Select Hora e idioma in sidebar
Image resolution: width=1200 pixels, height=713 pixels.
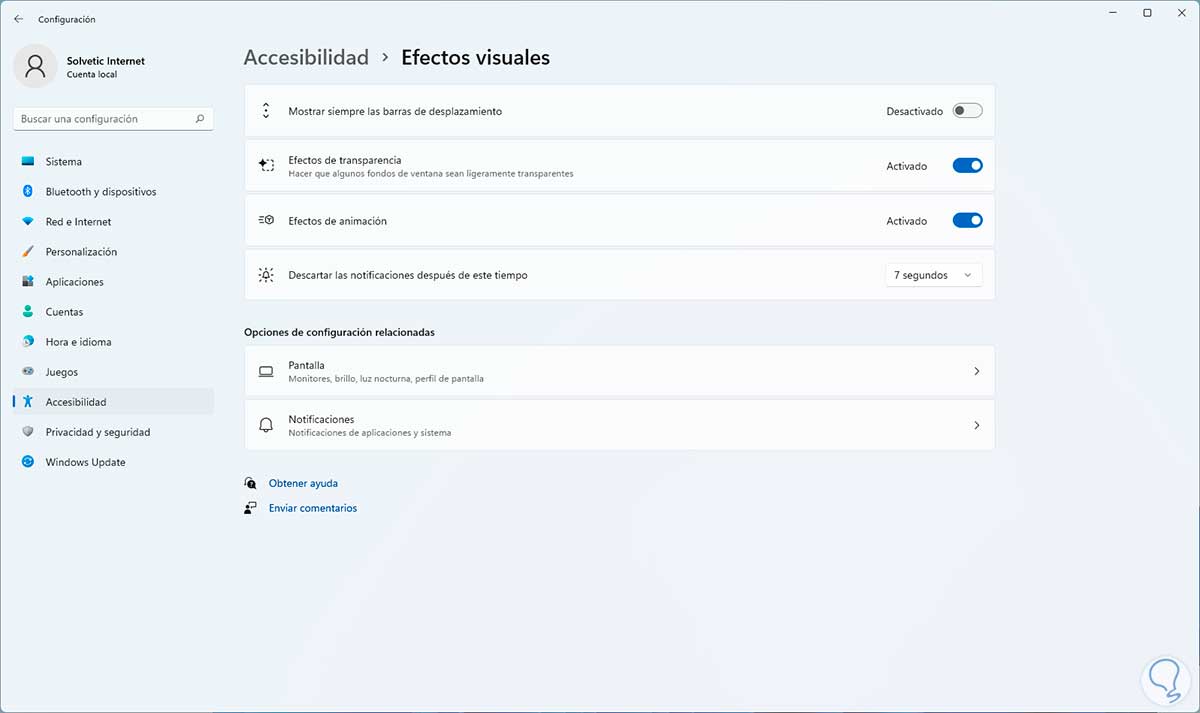click(78, 342)
